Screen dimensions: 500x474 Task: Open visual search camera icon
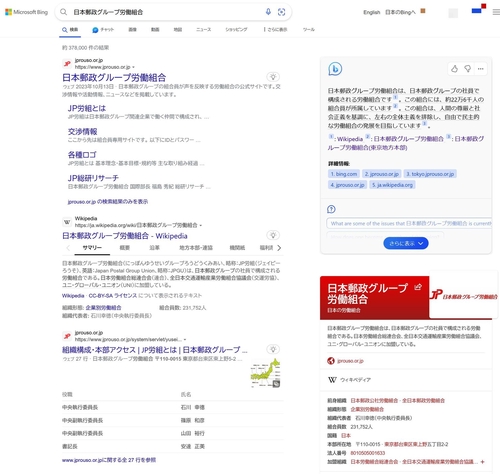[281, 12]
